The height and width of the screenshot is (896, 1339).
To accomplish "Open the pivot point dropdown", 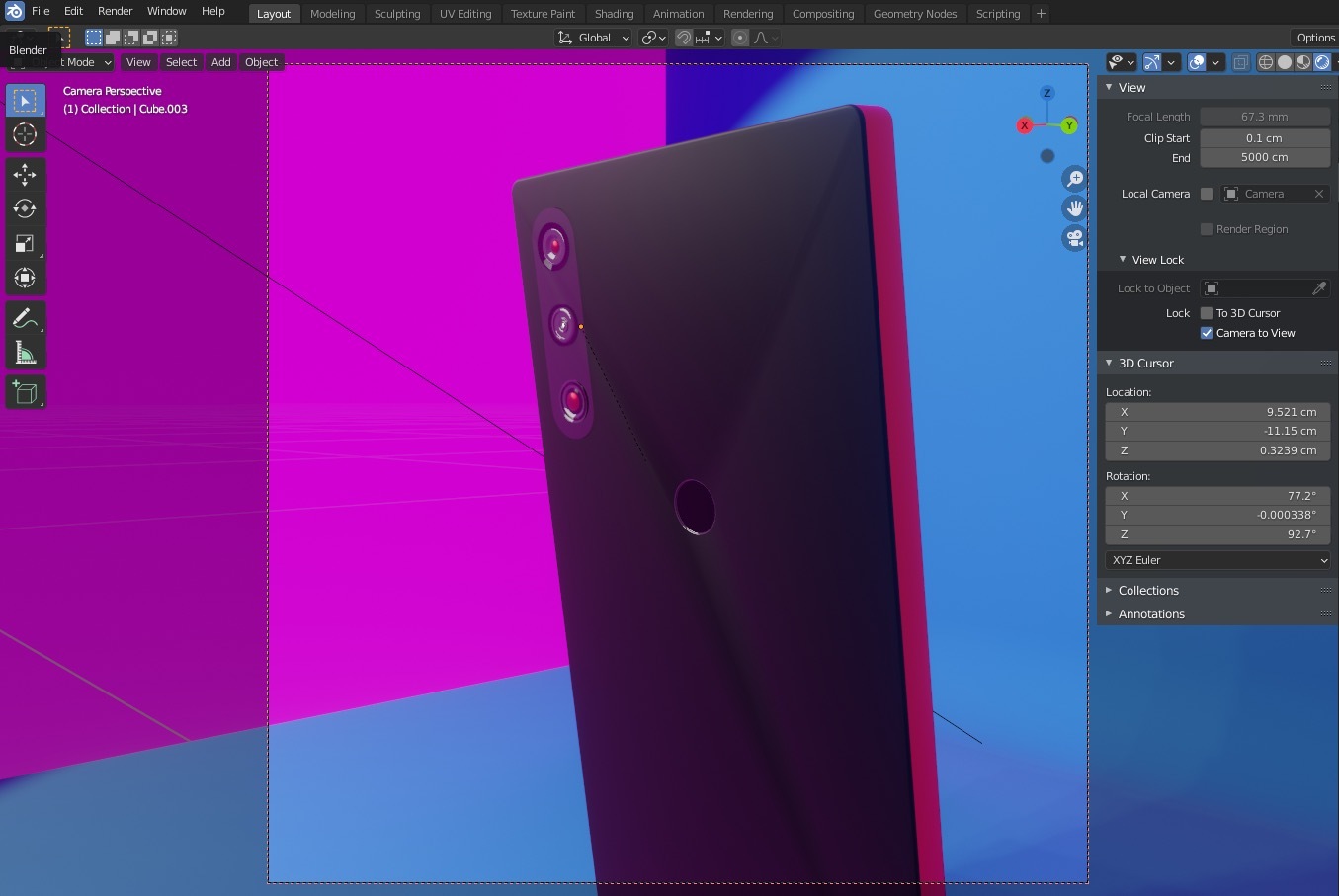I will tap(653, 38).
